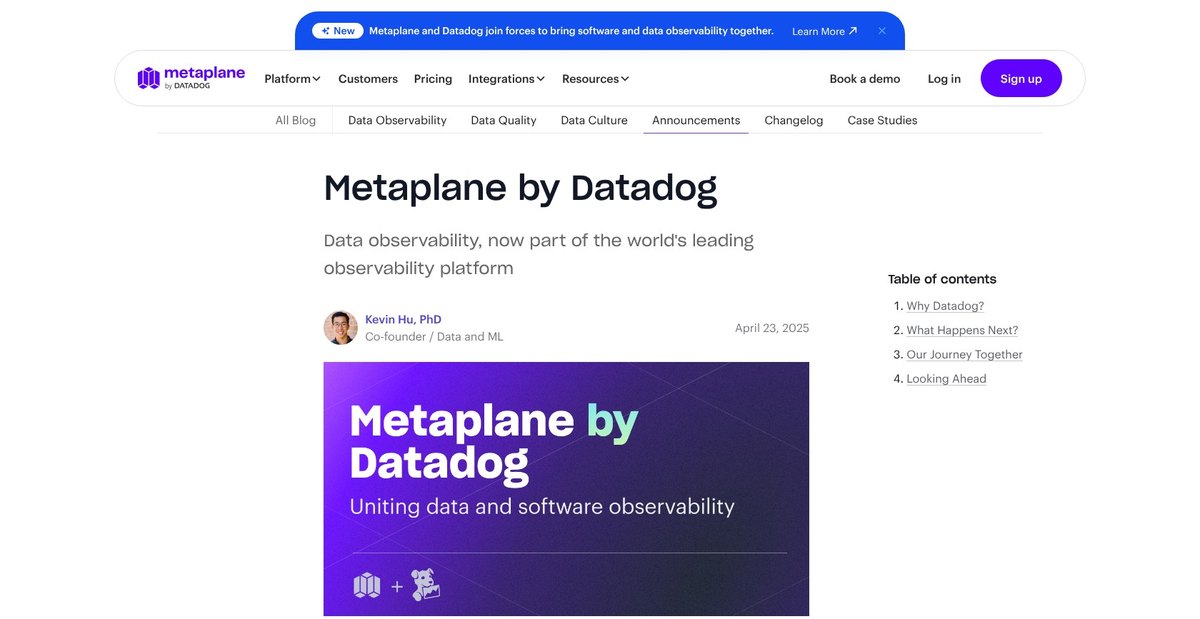Click the Metaplane logo icon in hero image
Image resolution: width=1200 pixels, height=619 pixels.
tap(367, 585)
